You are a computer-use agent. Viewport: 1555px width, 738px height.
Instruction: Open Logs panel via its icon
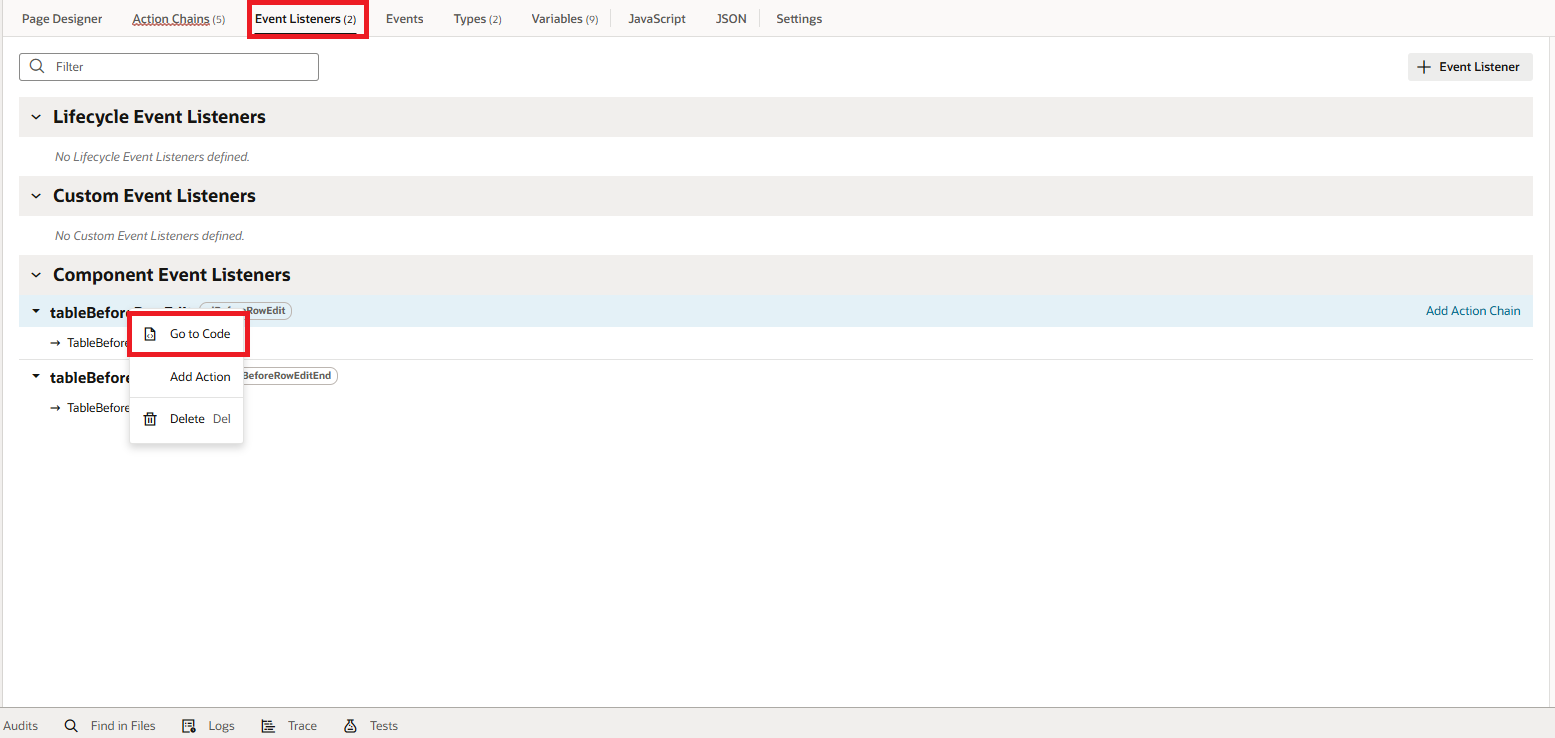coord(189,726)
